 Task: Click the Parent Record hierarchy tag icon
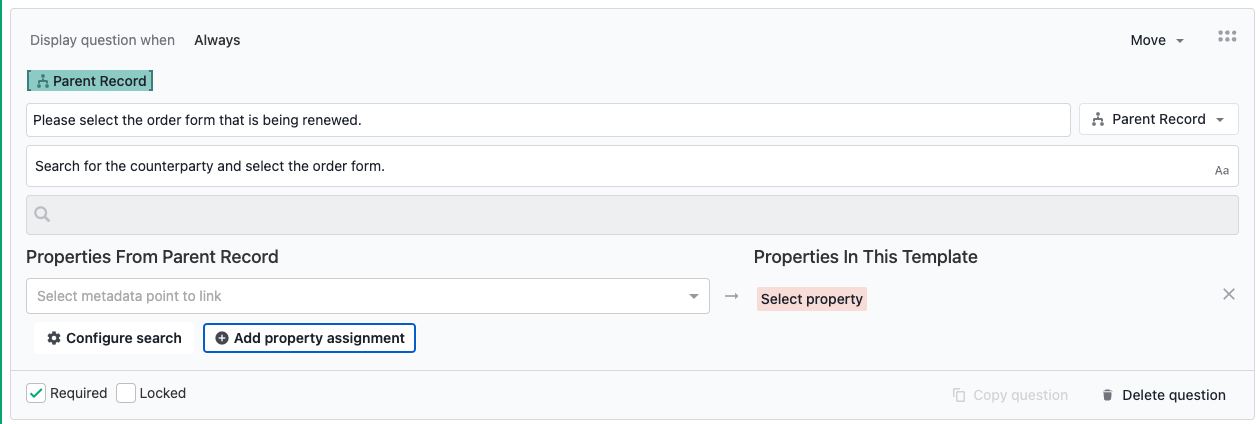43,82
